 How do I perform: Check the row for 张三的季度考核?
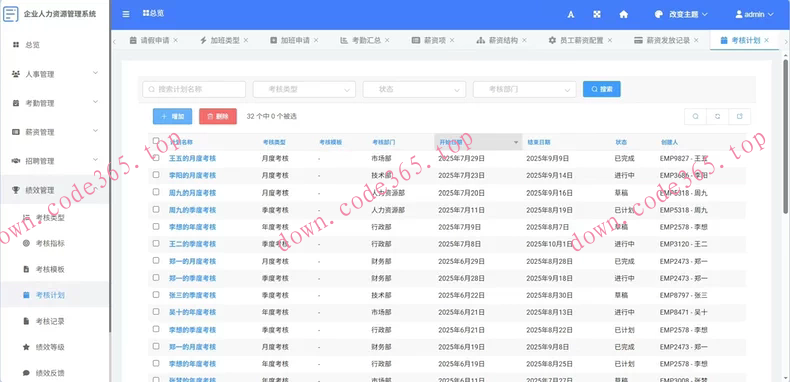click(156, 295)
